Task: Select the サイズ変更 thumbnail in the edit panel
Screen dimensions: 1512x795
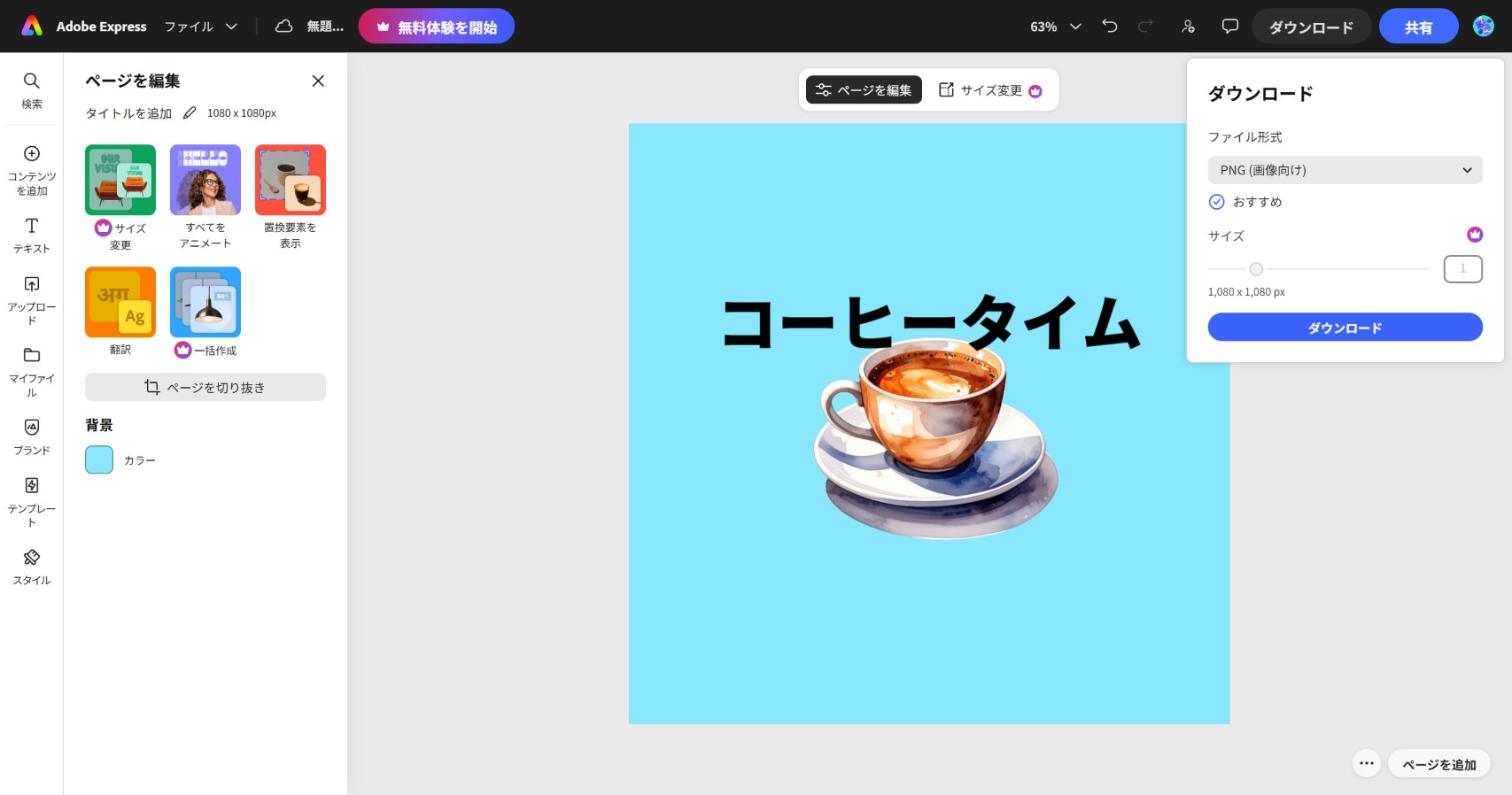Action: pyautogui.click(x=120, y=180)
